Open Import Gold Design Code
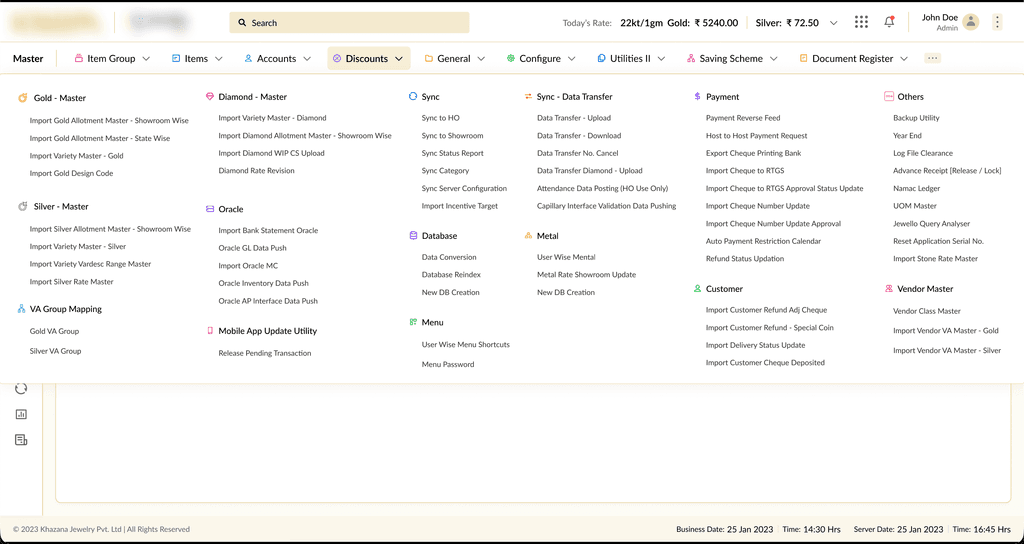The width and height of the screenshot is (1024, 544). pyautogui.click(x=71, y=173)
